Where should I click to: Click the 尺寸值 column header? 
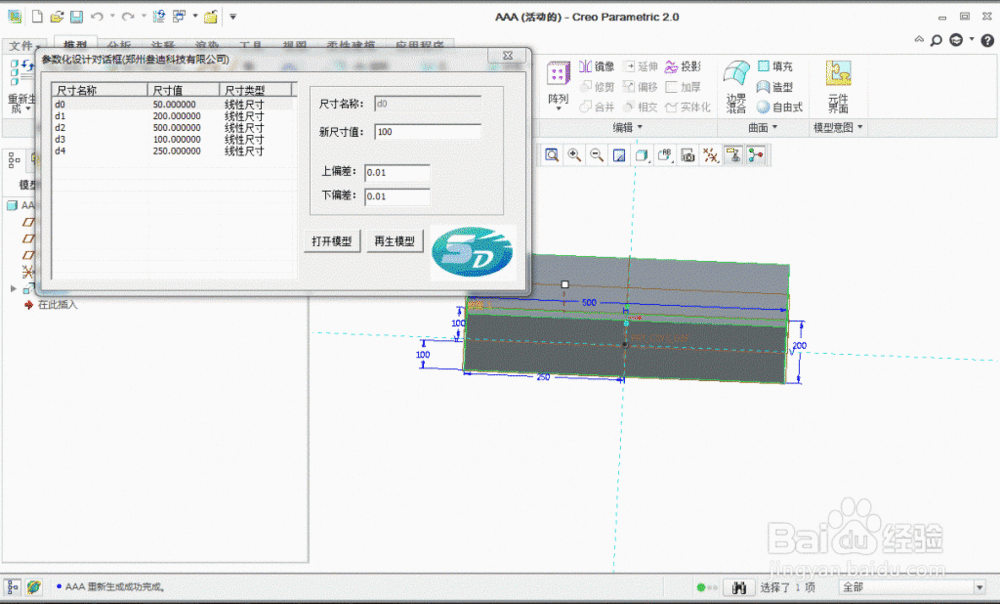(x=183, y=90)
